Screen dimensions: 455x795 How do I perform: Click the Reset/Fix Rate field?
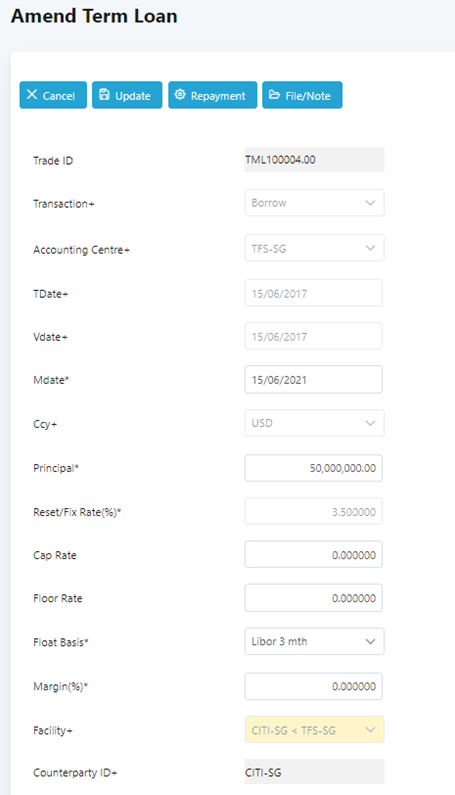pyautogui.click(x=313, y=512)
